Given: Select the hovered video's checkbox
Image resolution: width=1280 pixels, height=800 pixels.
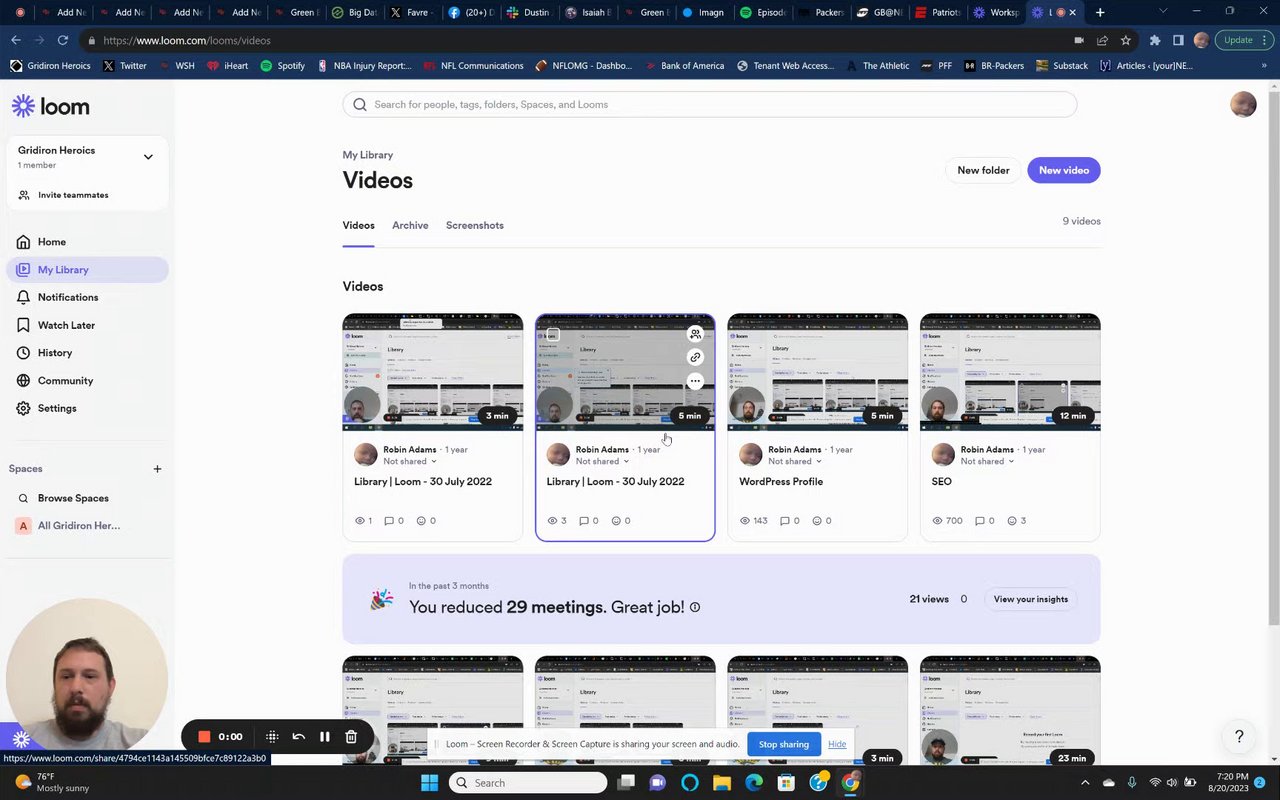Looking at the screenshot, I should [553, 333].
